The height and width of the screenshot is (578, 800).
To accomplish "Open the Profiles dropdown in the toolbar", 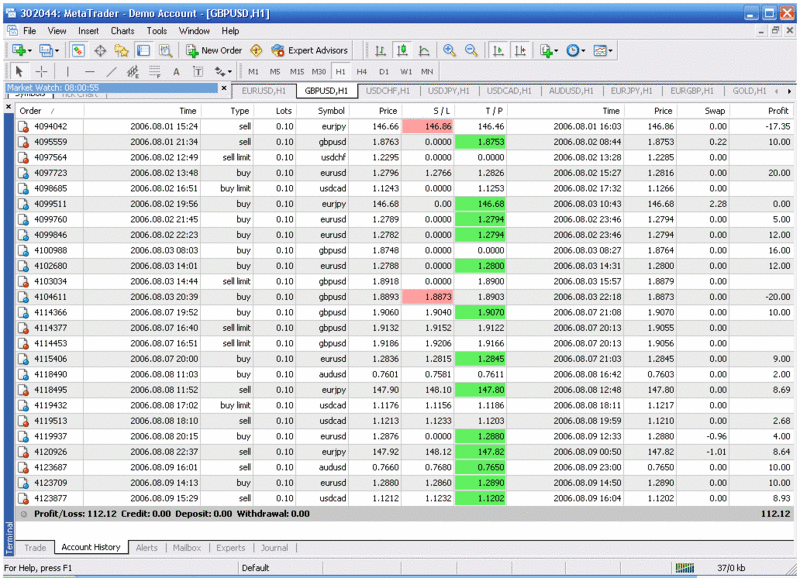I will click(x=48, y=51).
